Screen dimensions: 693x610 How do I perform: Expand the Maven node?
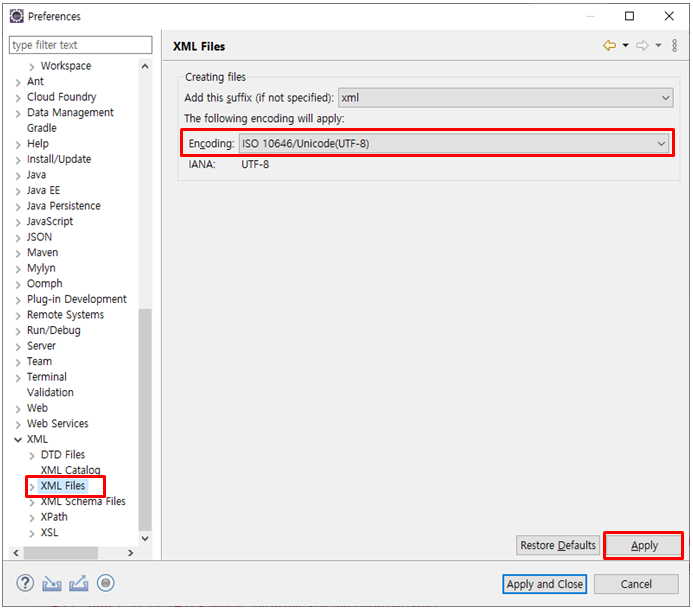coord(18,254)
